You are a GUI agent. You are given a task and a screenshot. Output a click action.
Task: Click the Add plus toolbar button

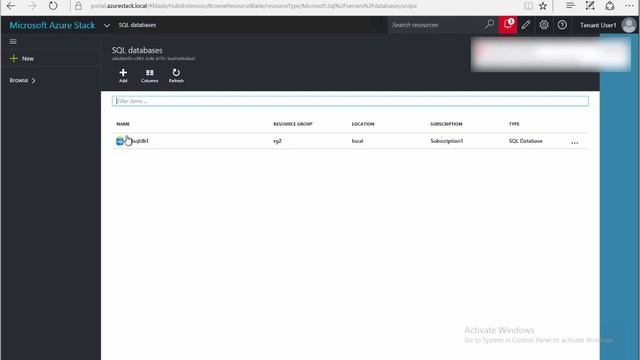click(123, 76)
